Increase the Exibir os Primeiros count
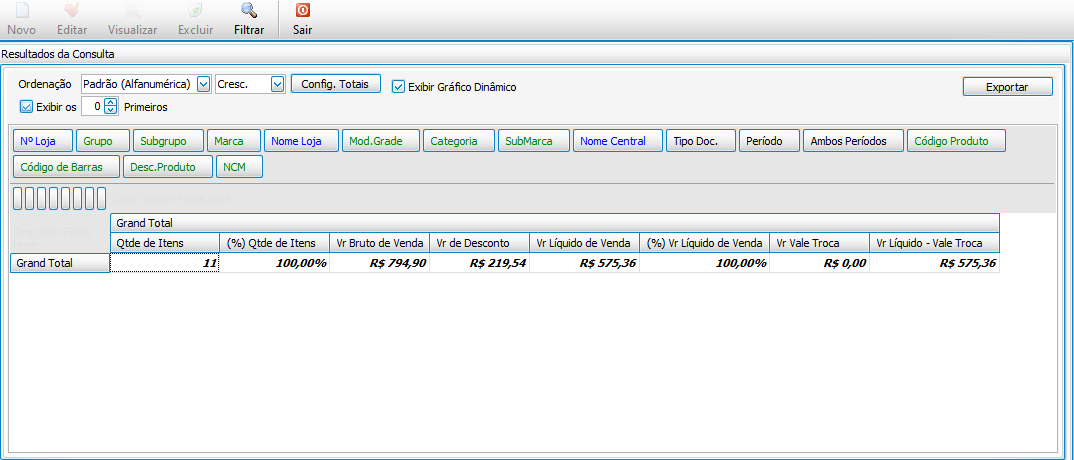The image size is (1074, 460). [x=111, y=103]
